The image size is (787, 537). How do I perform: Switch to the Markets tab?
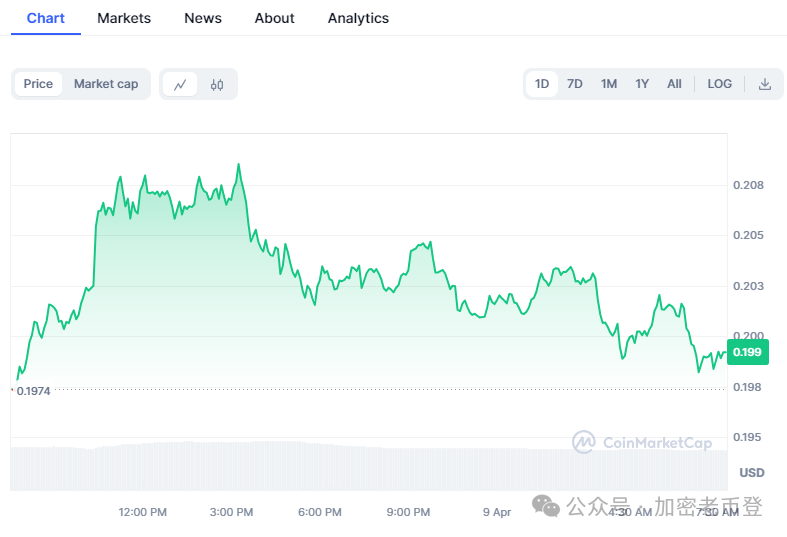tap(124, 18)
